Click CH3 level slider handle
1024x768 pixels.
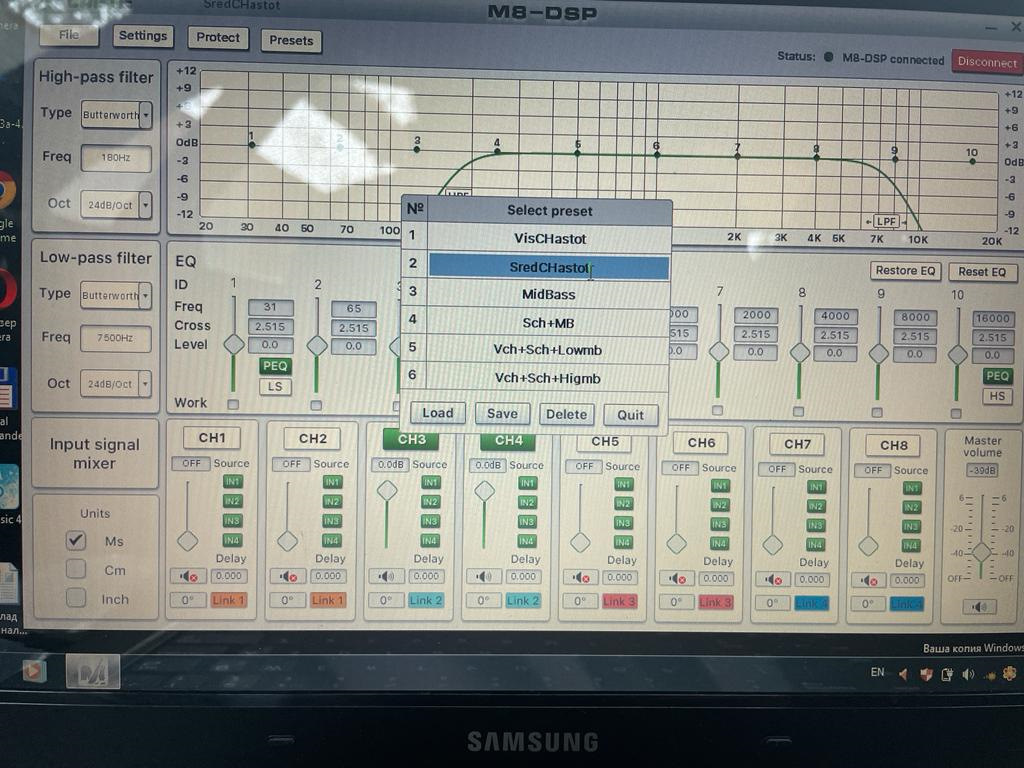[x=387, y=490]
